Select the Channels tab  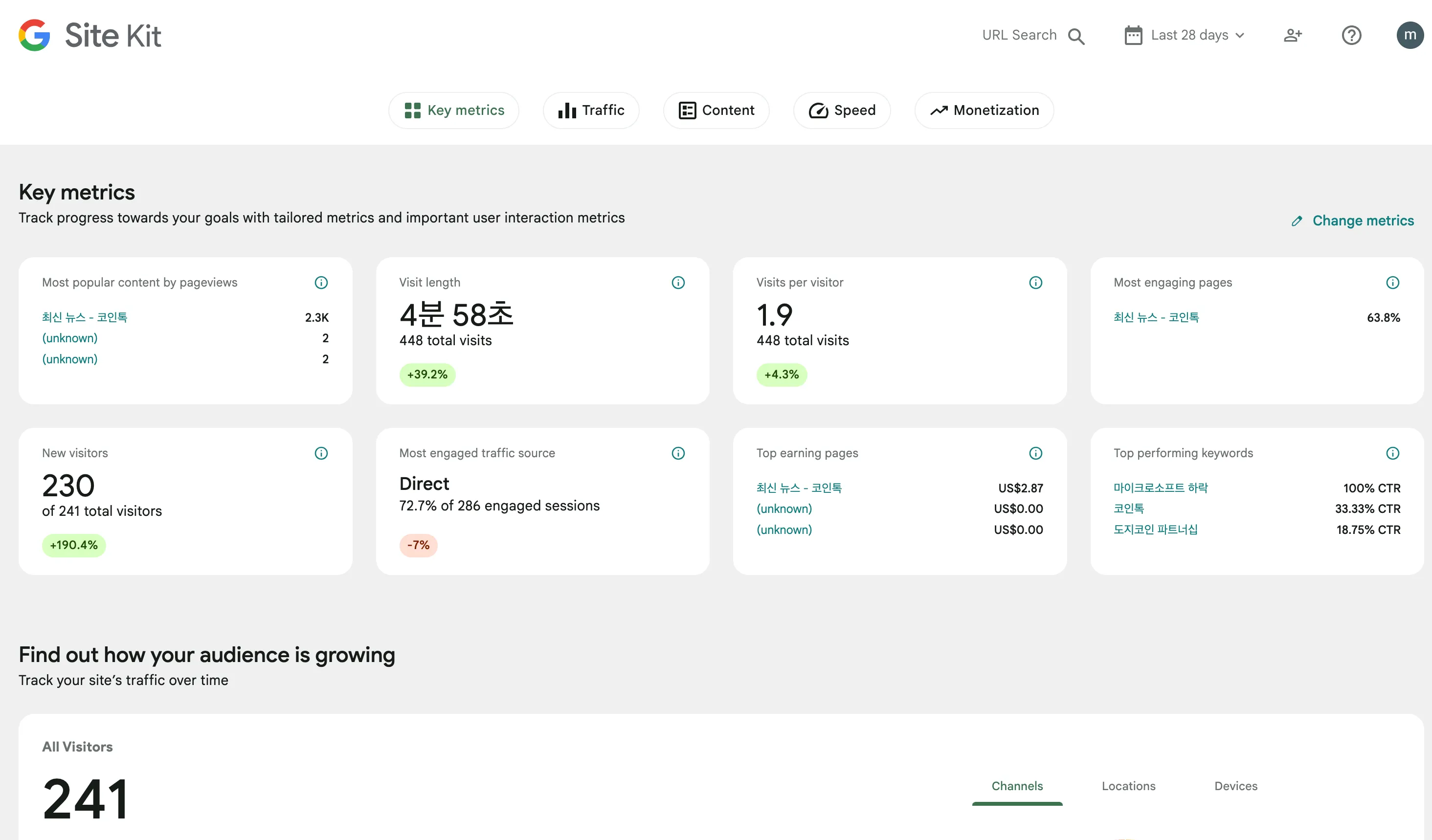pyautogui.click(x=1017, y=786)
